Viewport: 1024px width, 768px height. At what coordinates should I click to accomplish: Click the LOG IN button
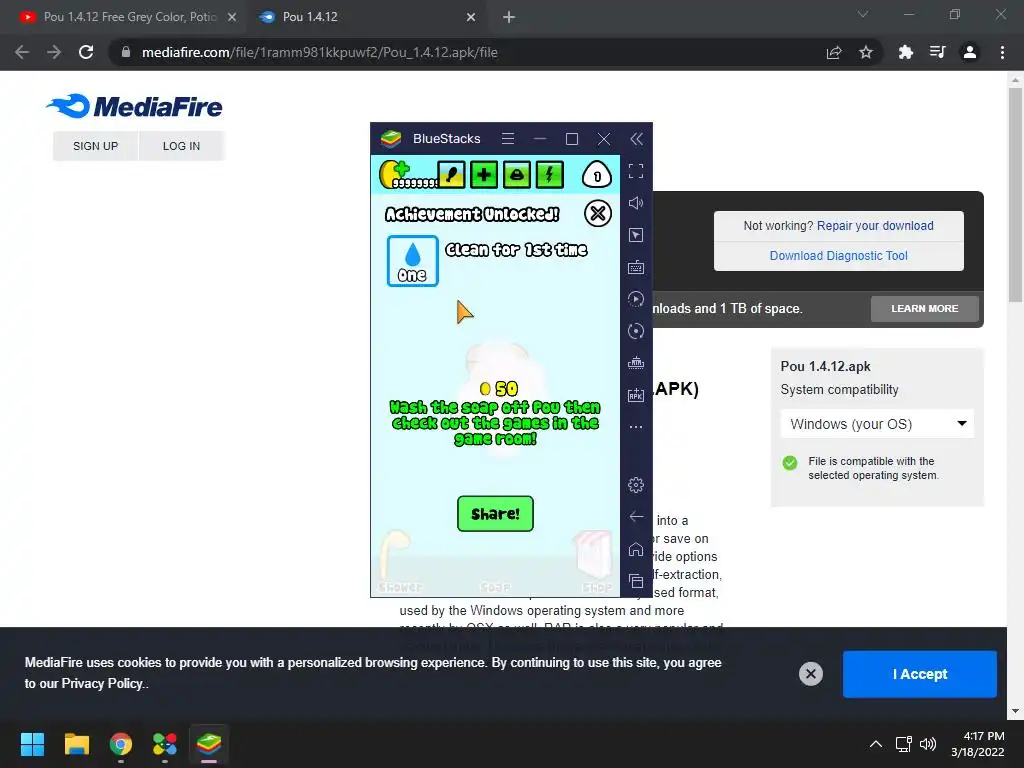coord(182,146)
